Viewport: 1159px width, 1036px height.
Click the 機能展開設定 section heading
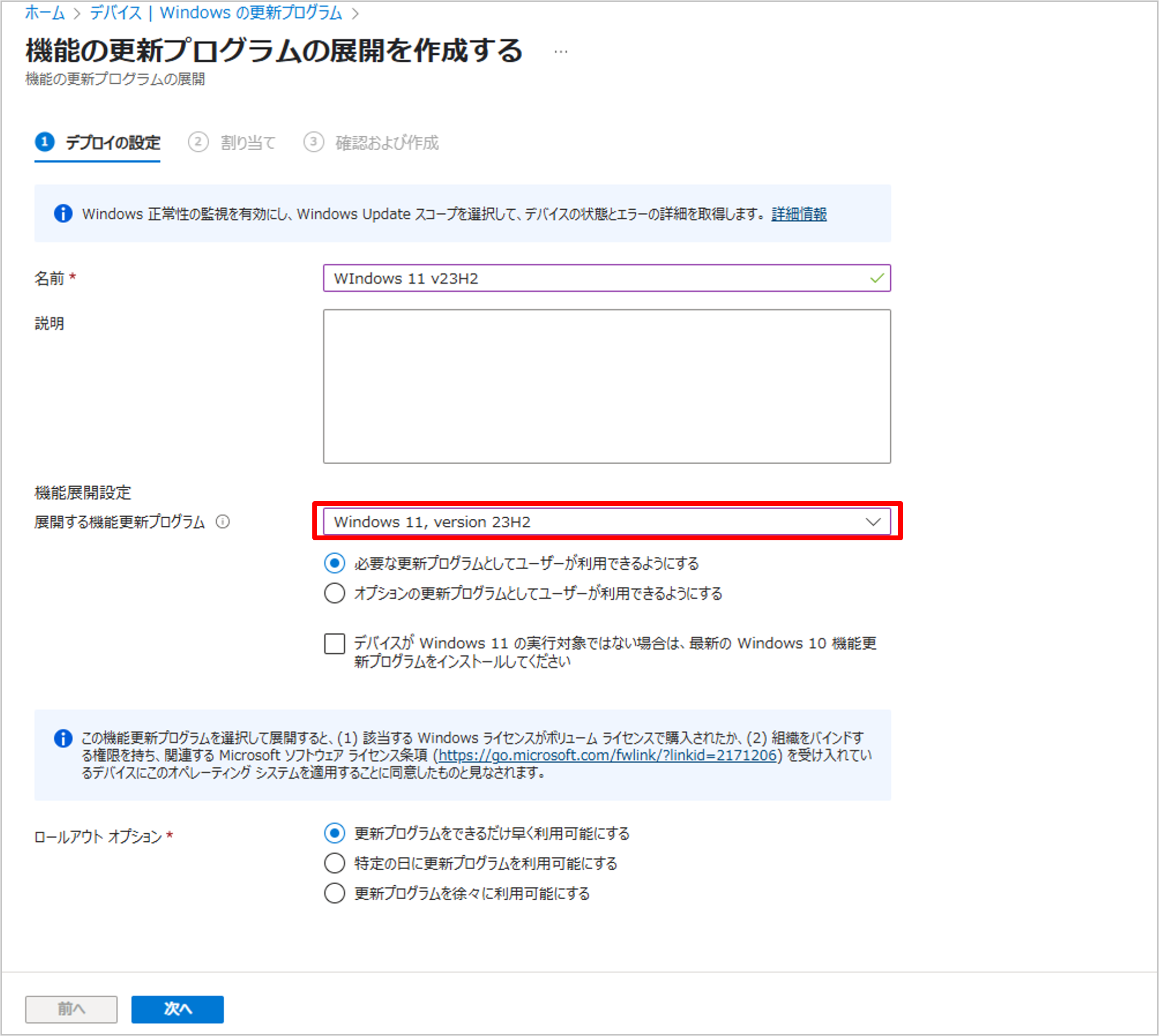pyautogui.click(x=83, y=493)
